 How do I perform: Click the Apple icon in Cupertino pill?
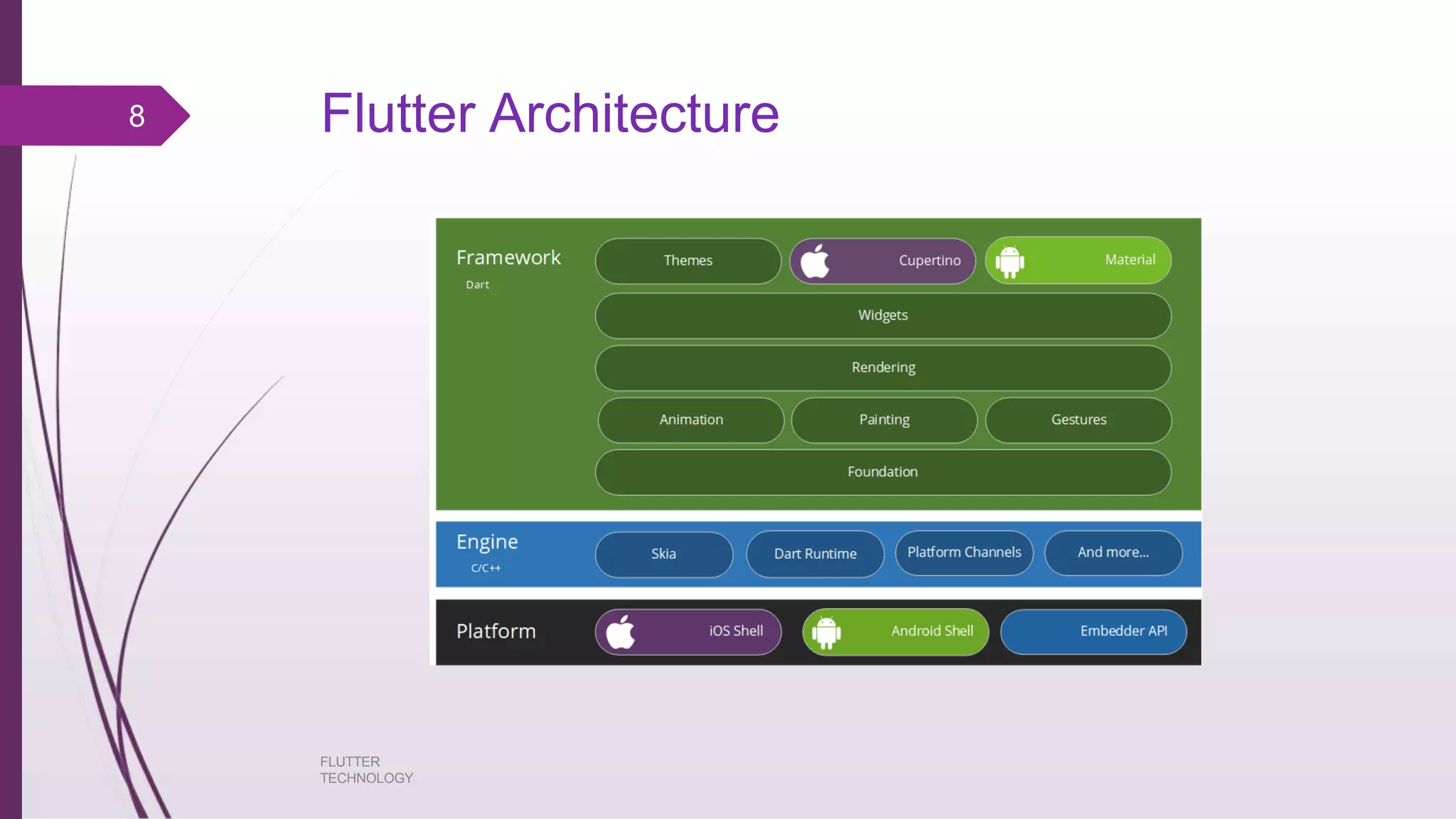point(815,261)
